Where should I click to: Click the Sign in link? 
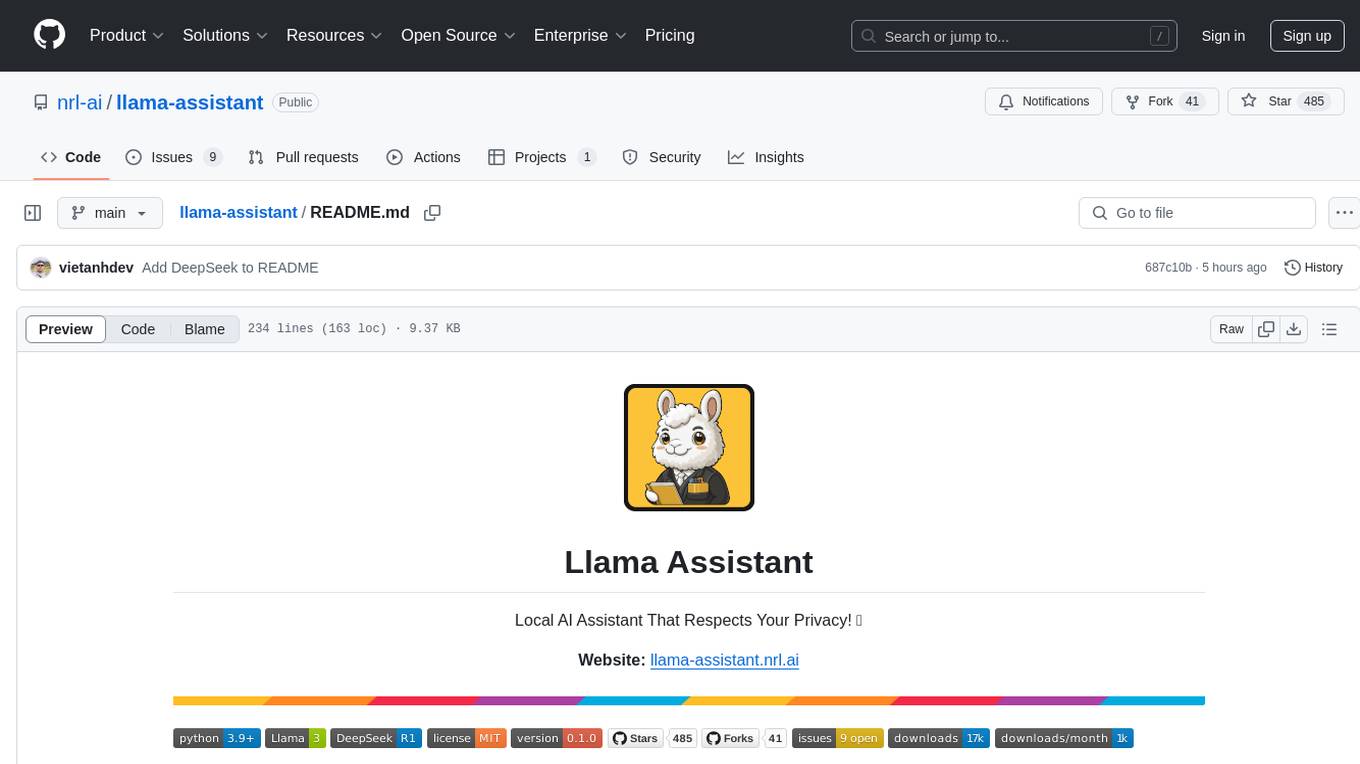pos(1223,36)
